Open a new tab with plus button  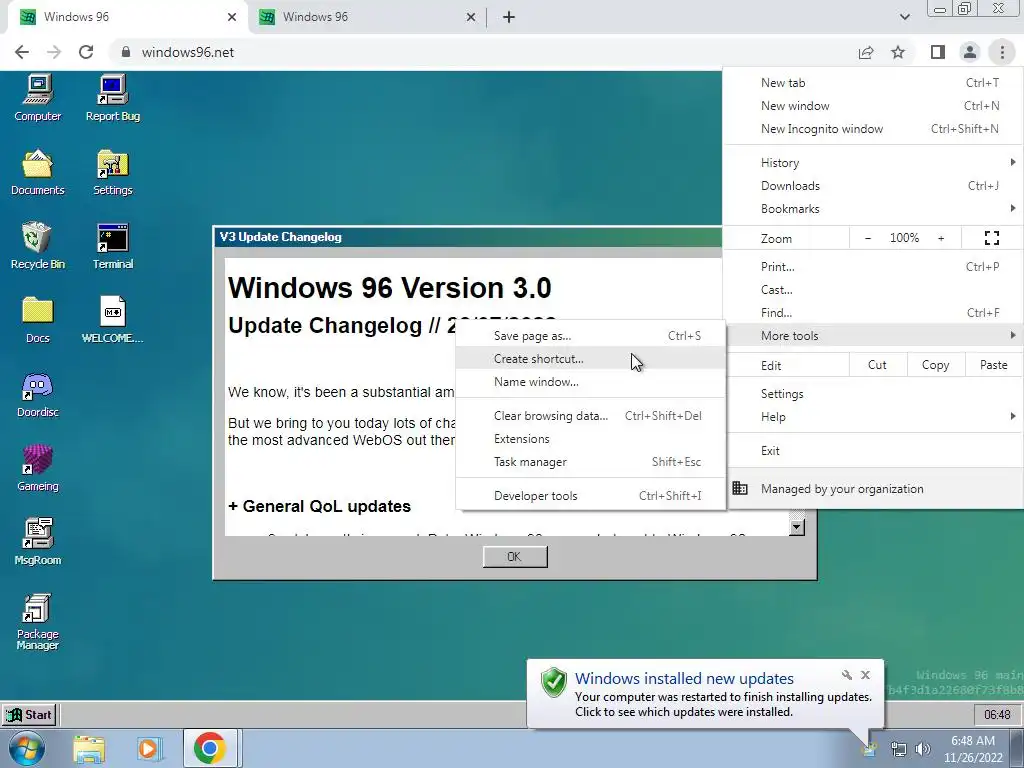[x=509, y=17]
